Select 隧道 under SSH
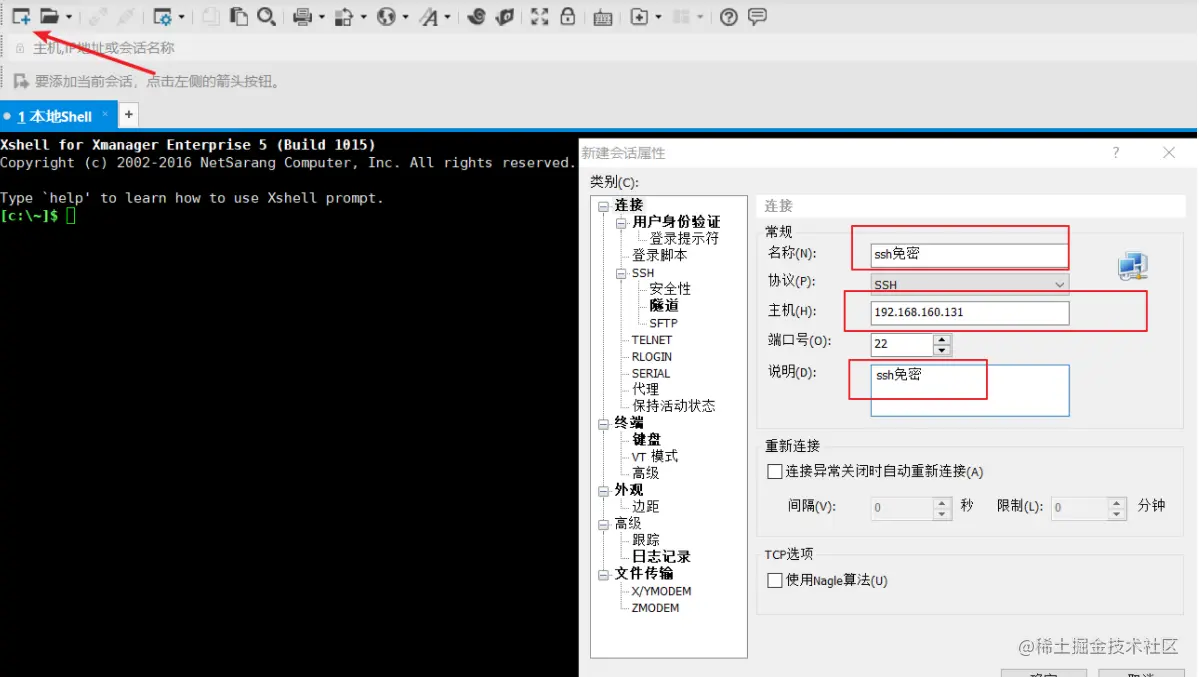1199x677 pixels. (x=664, y=305)
